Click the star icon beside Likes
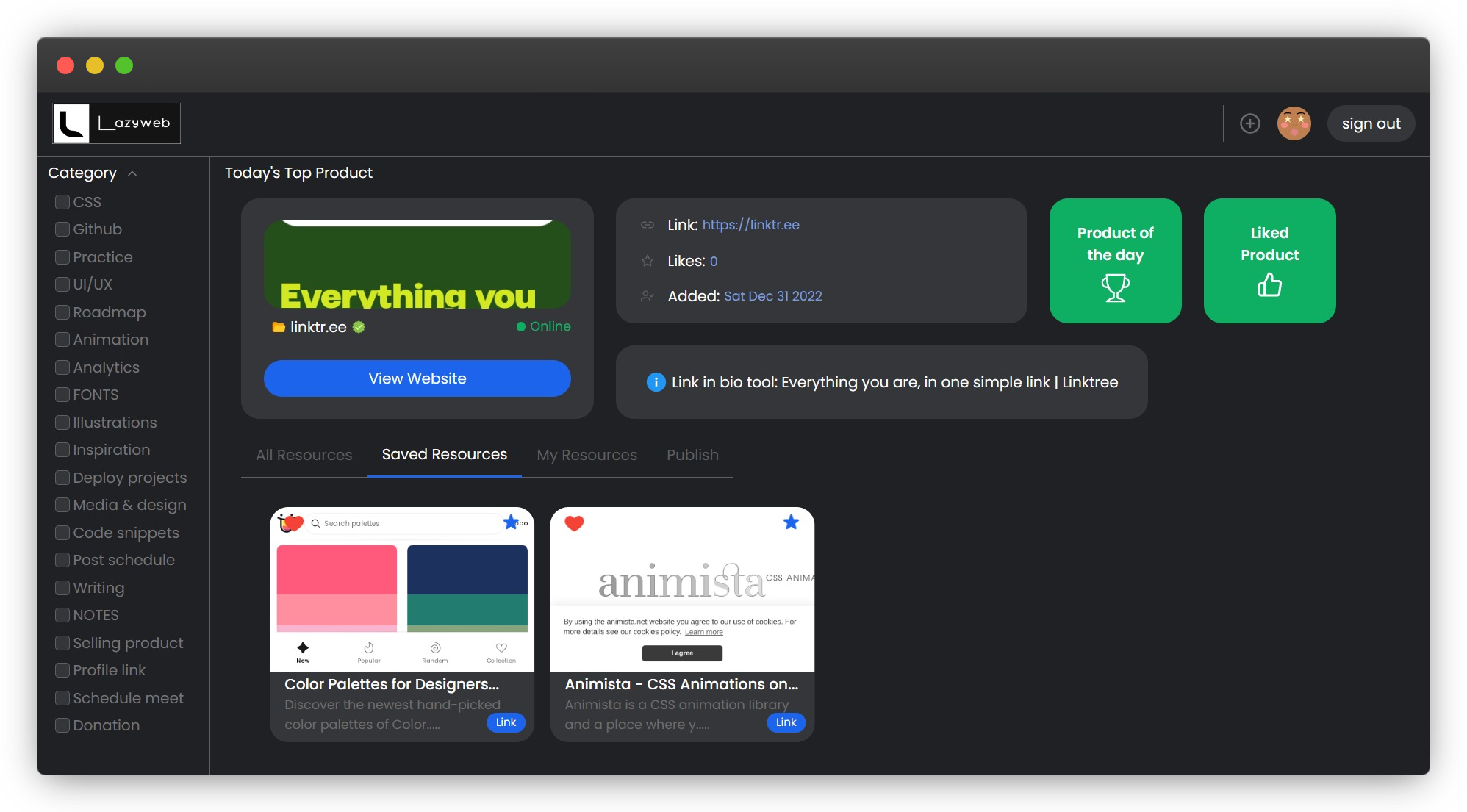Screen dimensions: 1467x812 click(647, 261)
